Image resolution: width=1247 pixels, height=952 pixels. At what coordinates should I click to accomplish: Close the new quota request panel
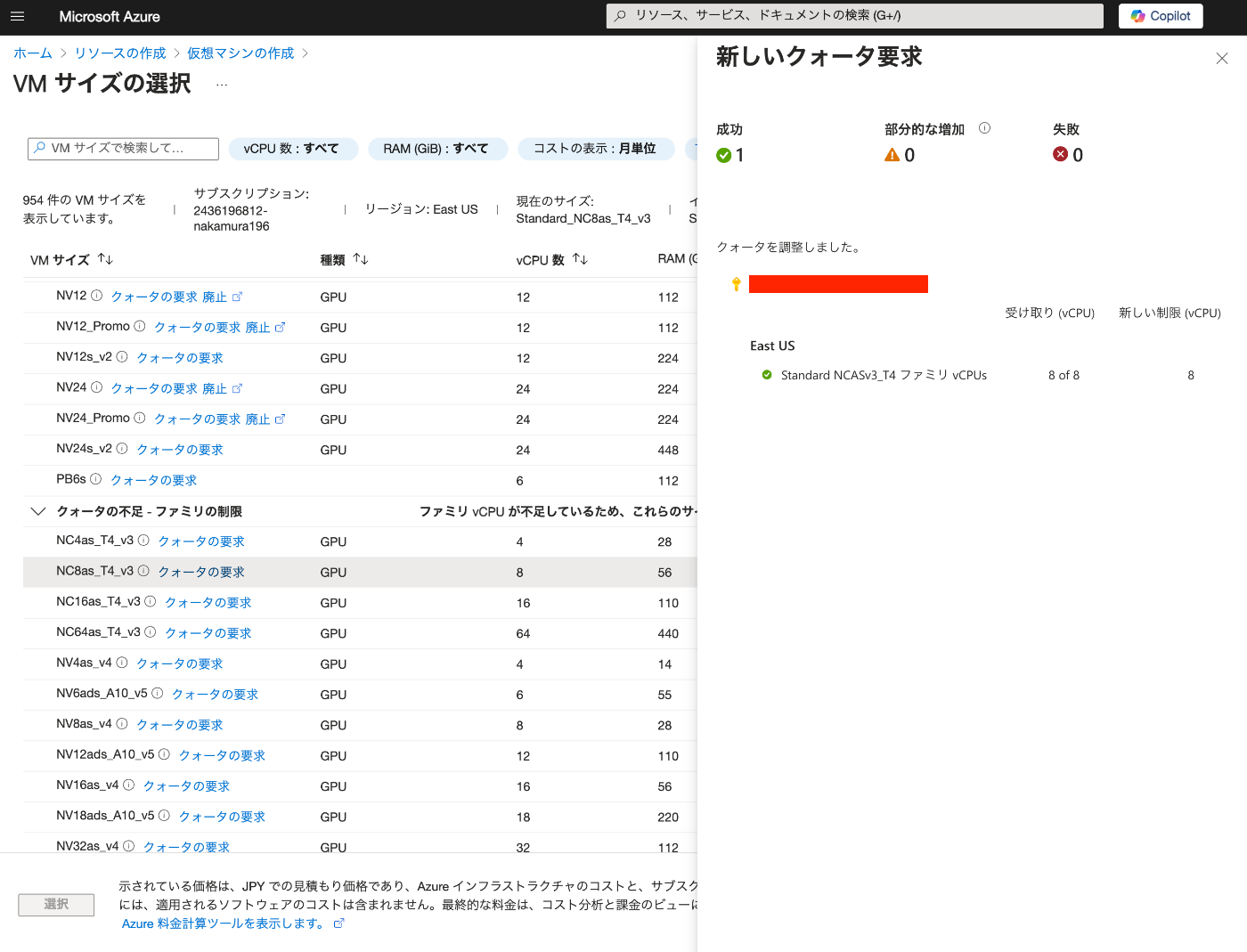pyautogui.click(x=1222, y=59)
